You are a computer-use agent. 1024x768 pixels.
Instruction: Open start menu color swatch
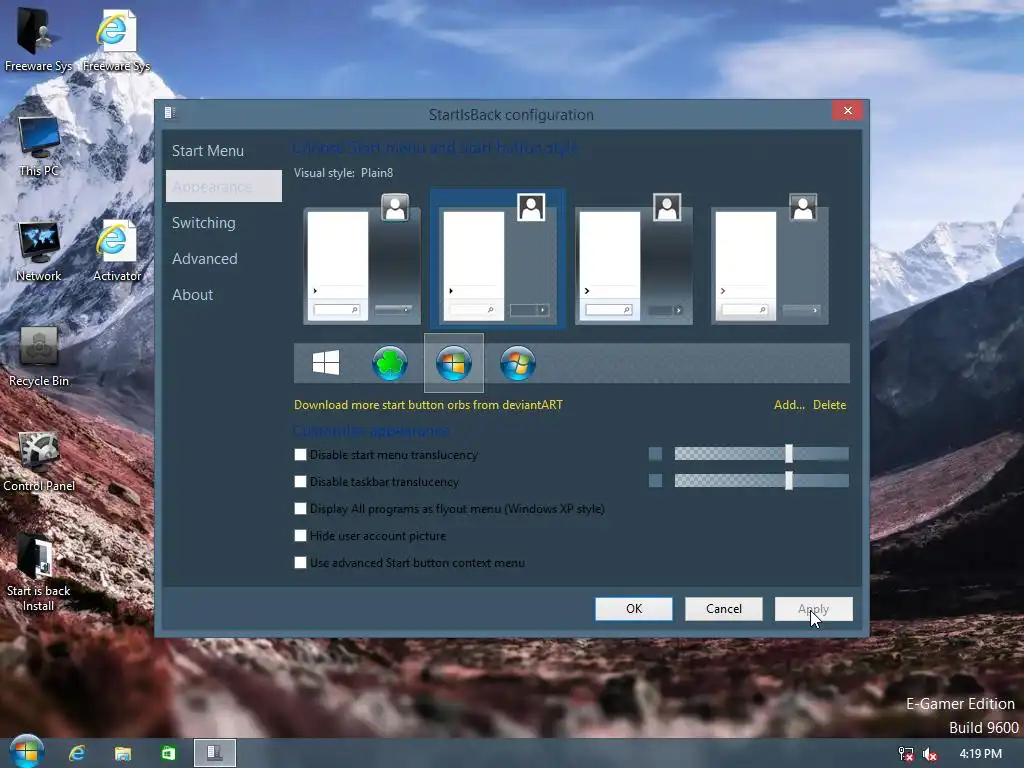[655, 454]
